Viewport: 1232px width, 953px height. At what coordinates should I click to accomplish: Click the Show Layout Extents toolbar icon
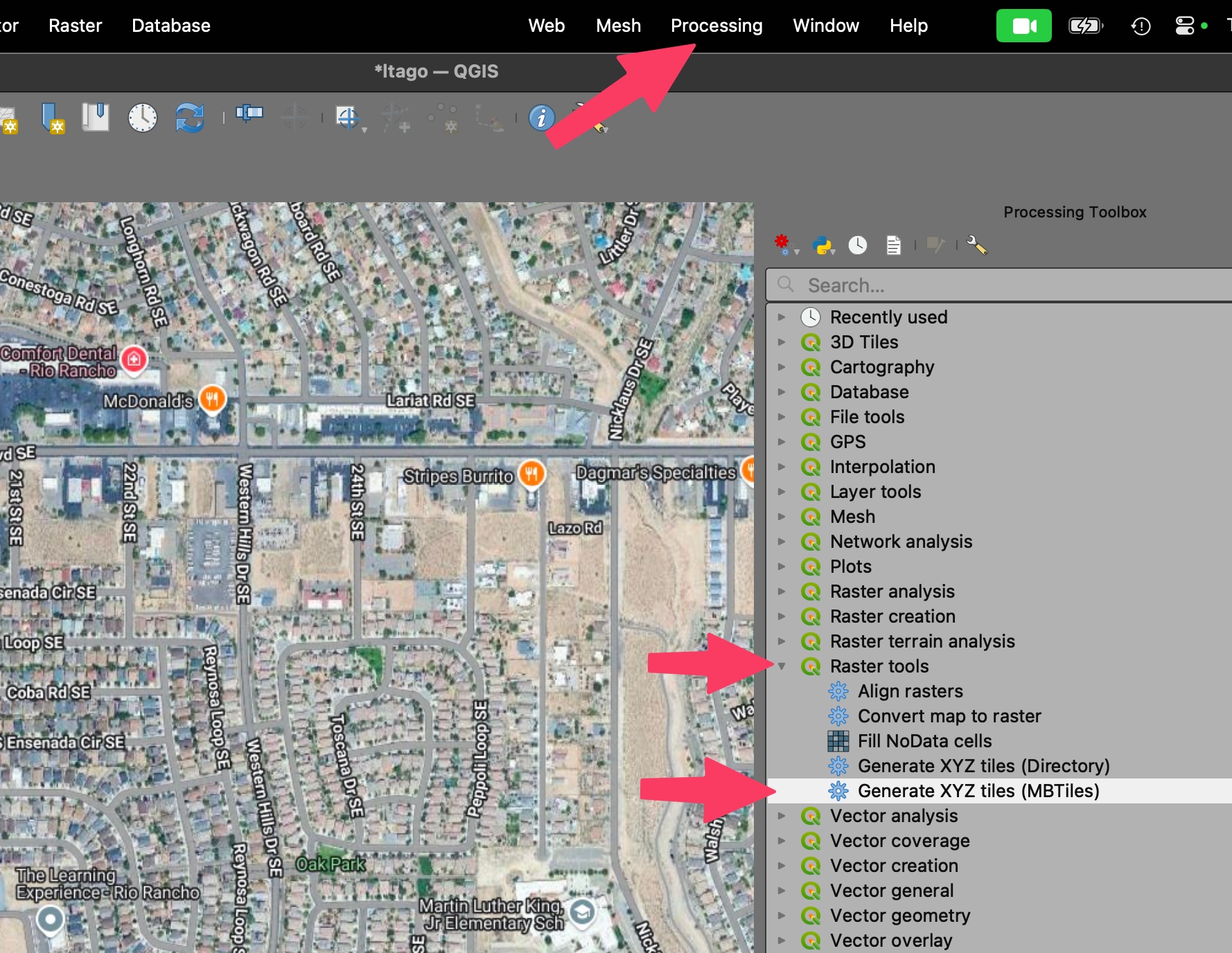point(249,113)
